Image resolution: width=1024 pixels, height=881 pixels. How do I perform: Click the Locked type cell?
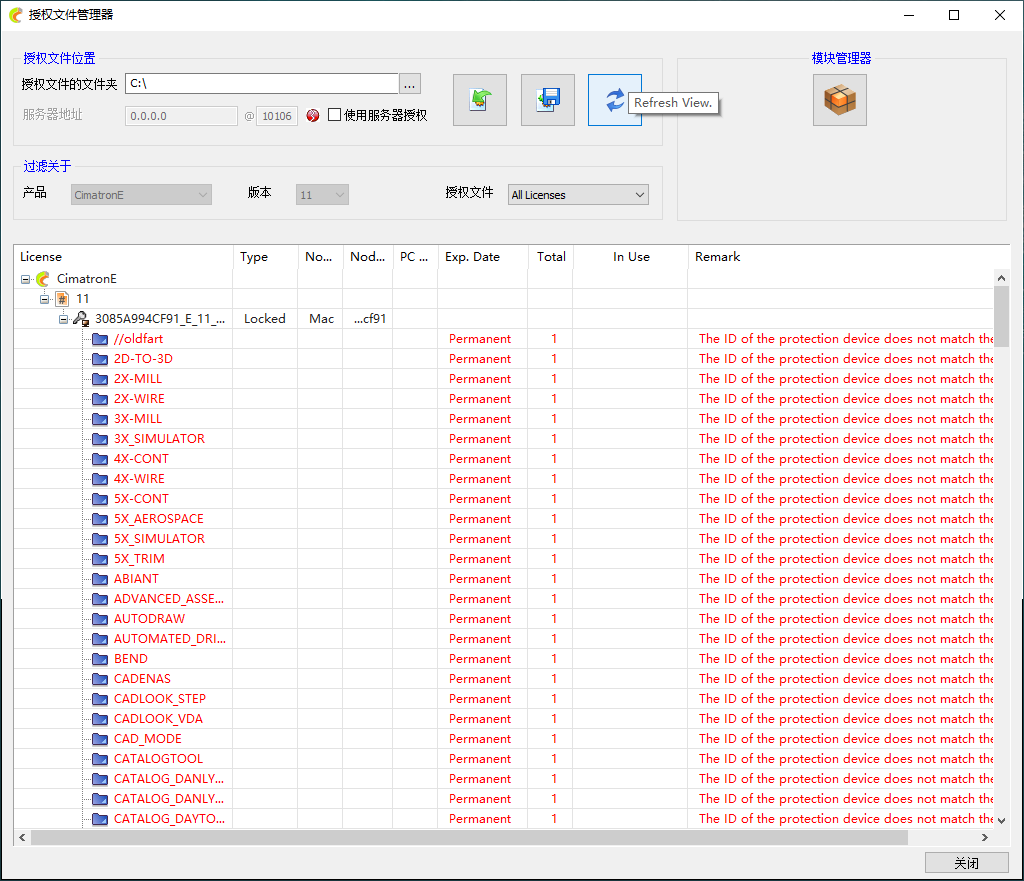pyautogui.click(x=264, y=319)
